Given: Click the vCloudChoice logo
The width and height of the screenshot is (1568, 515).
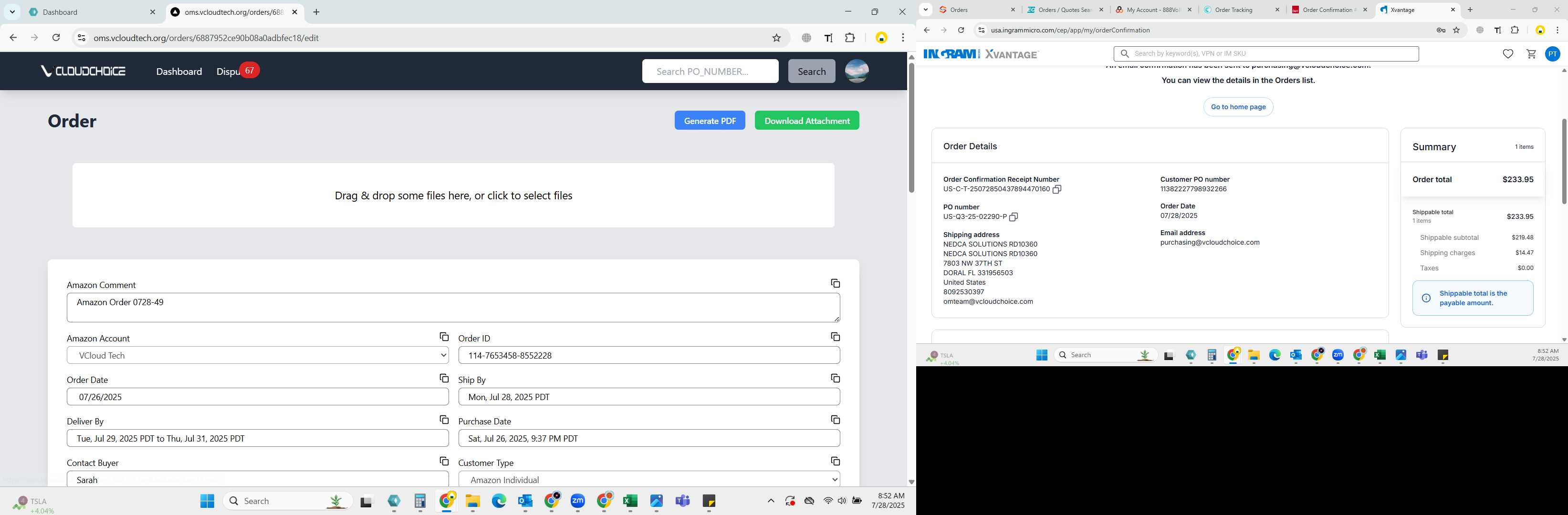Looking at the screenshot, I should 84,71.
